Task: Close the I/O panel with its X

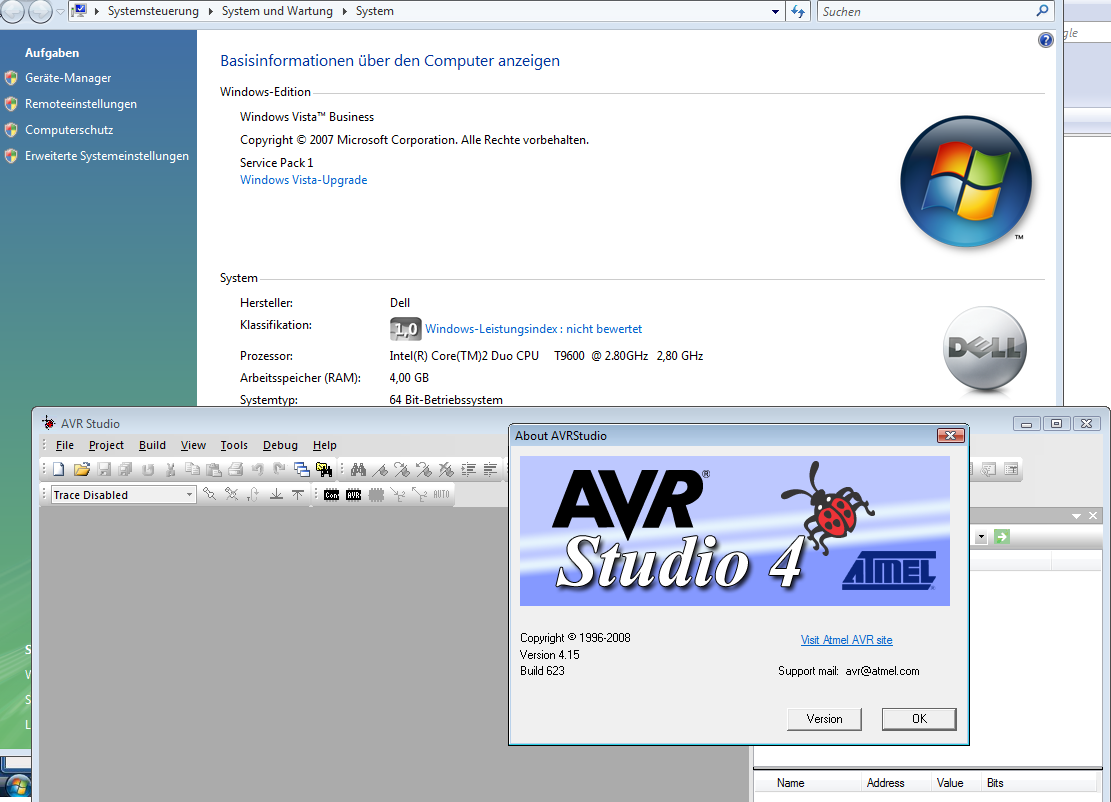Action: pos(1093,516)
